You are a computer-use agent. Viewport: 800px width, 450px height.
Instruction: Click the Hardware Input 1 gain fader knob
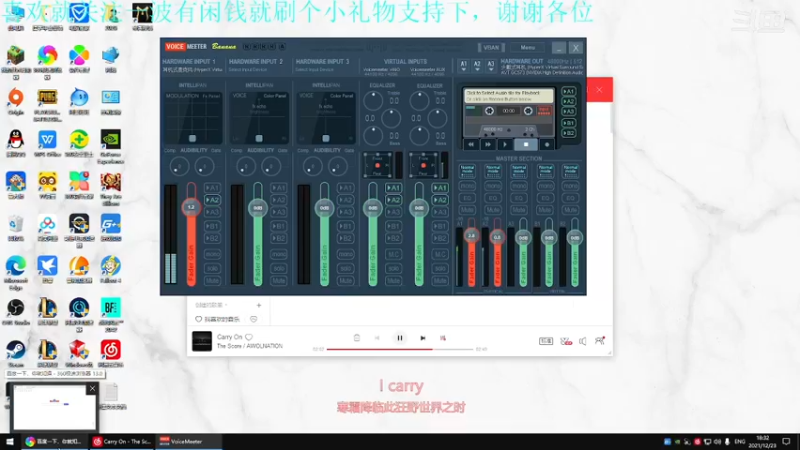pos(191,207)
